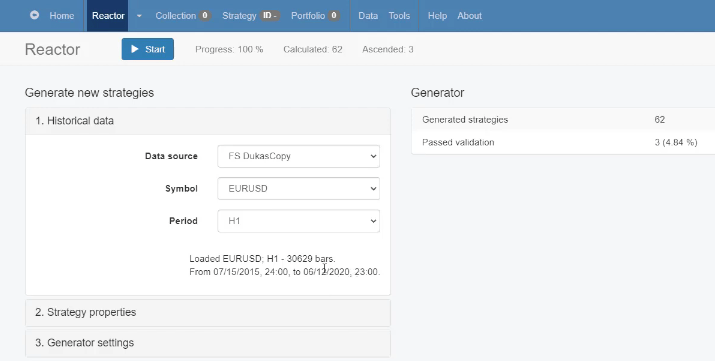Click the Generated strategies row

(x=563, y=119)
